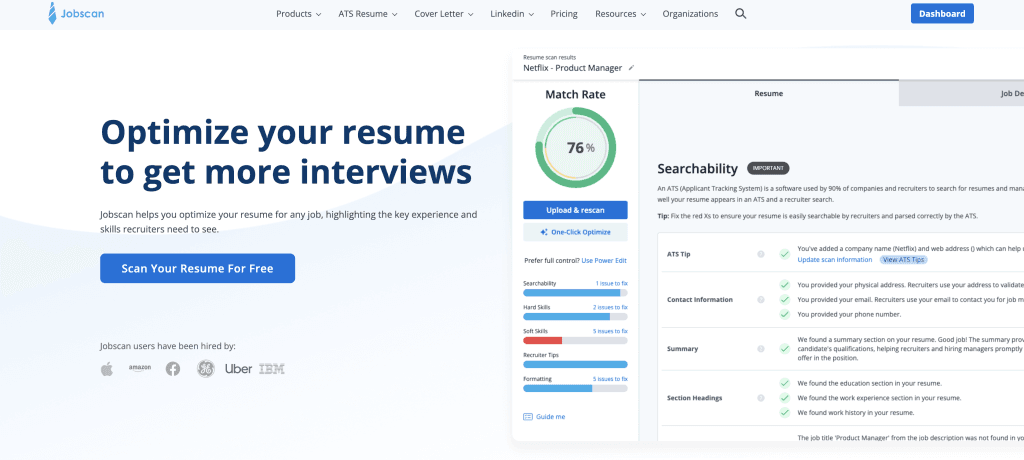This screenshot has width=1024, height=460.
Task: Click the help icon next to Summary
Action: click(761, 349)
